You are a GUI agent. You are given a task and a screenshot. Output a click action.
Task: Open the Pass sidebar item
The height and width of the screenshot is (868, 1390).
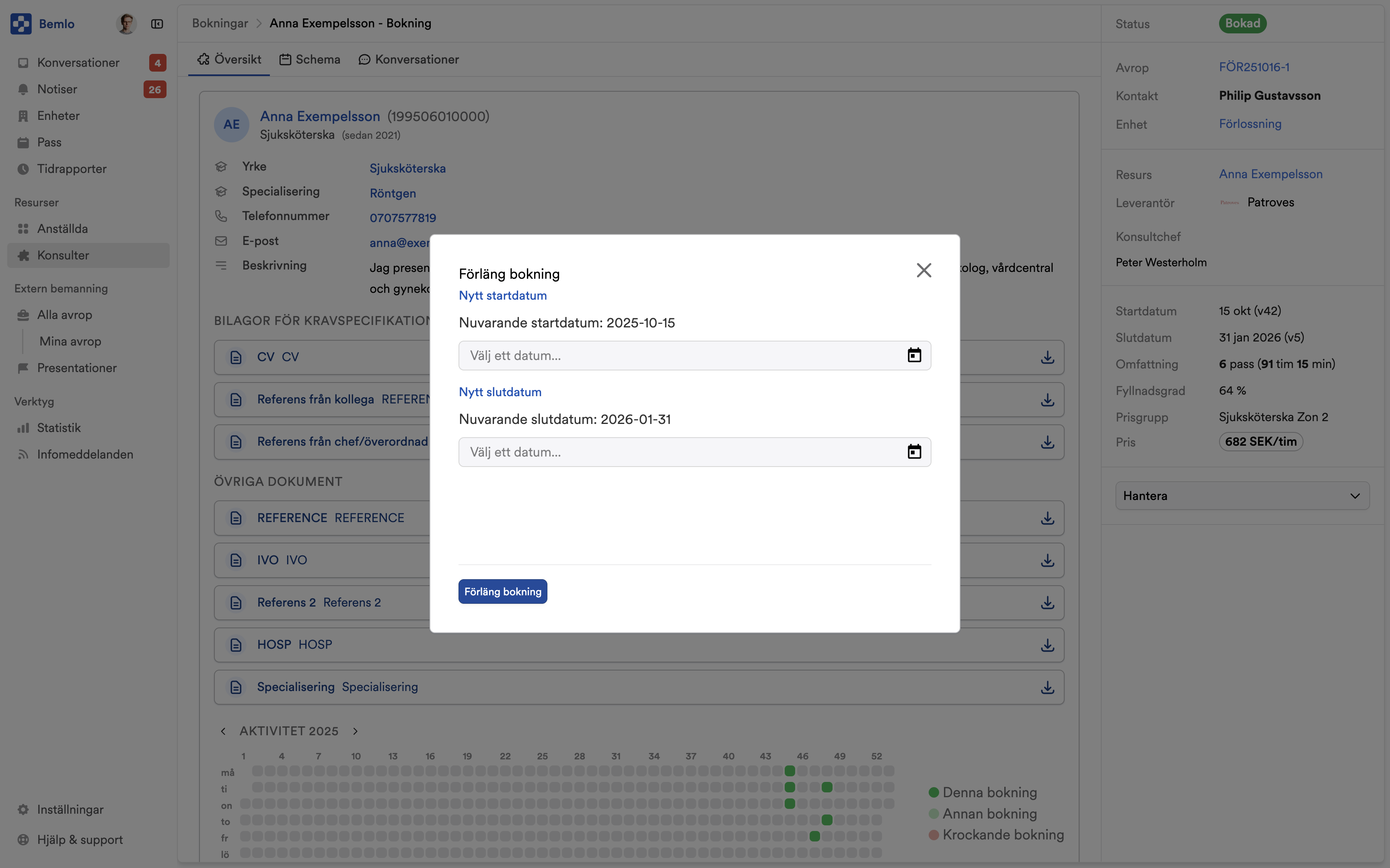tap(88, 142)
